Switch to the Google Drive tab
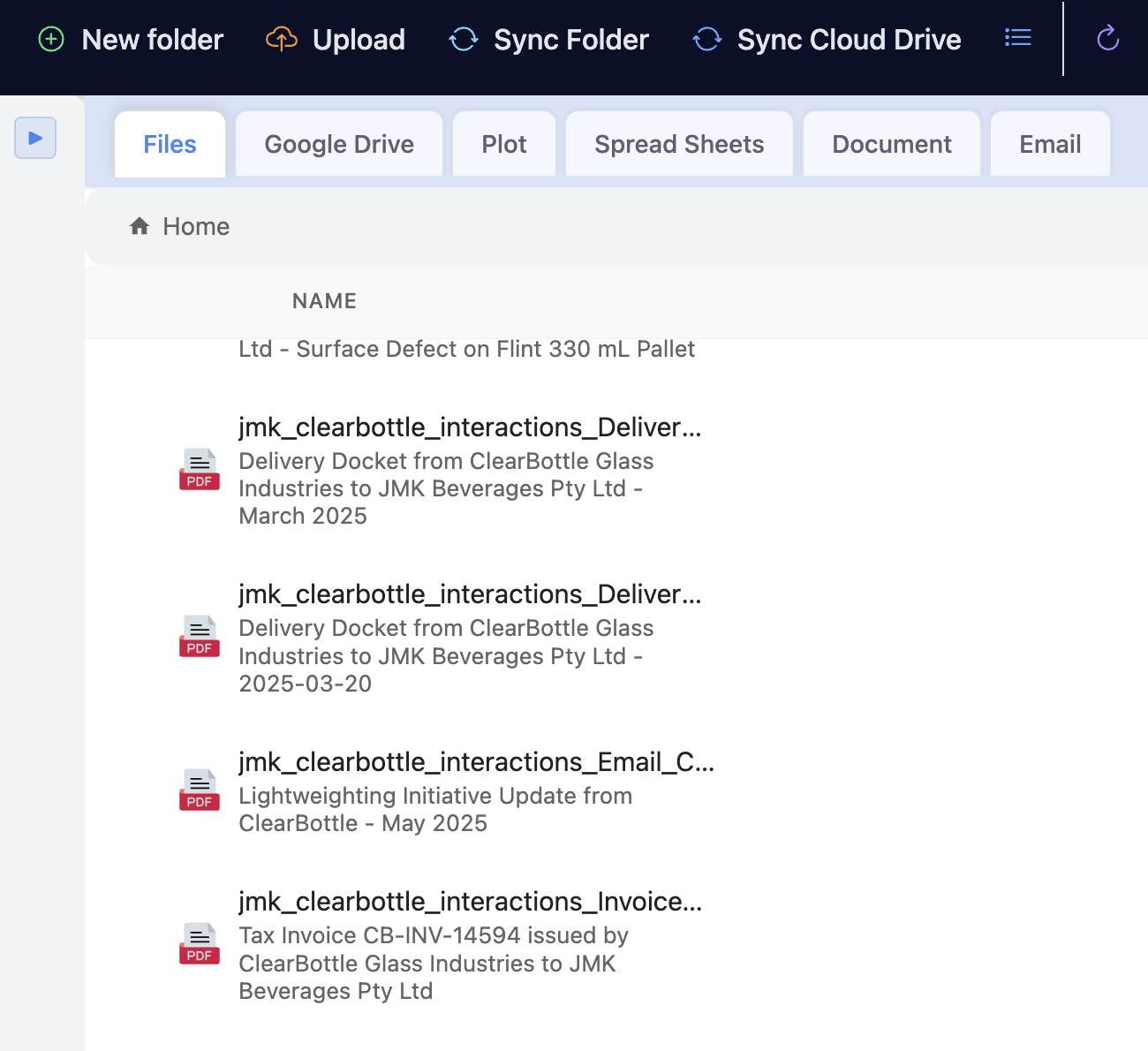This screenshot has width=1148, height=1051. click(339, 144)
